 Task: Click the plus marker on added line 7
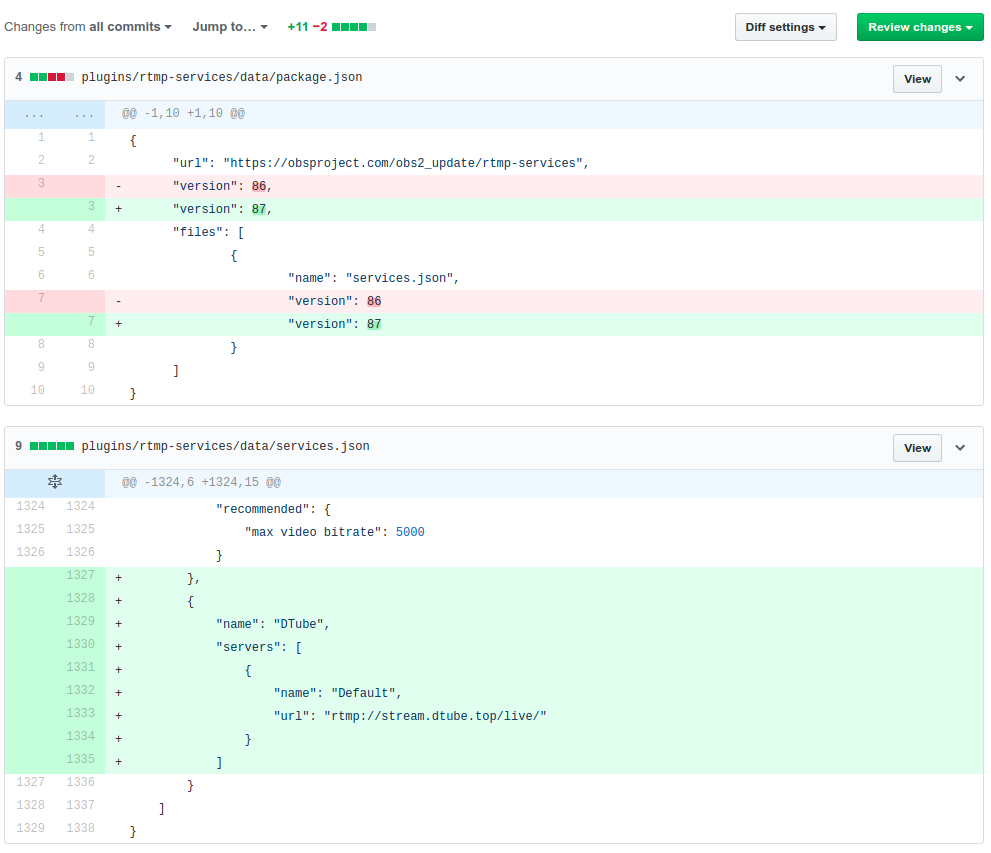pyautogui.click(x=118, y=324)
